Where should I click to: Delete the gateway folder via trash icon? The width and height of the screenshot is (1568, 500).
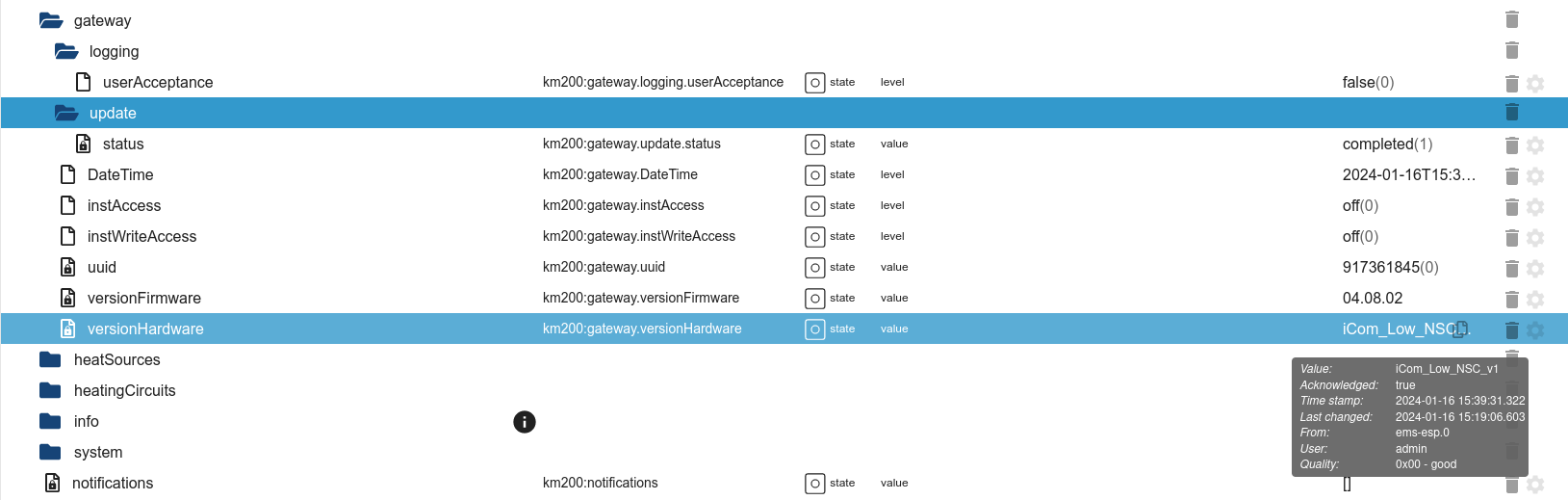1512,20
